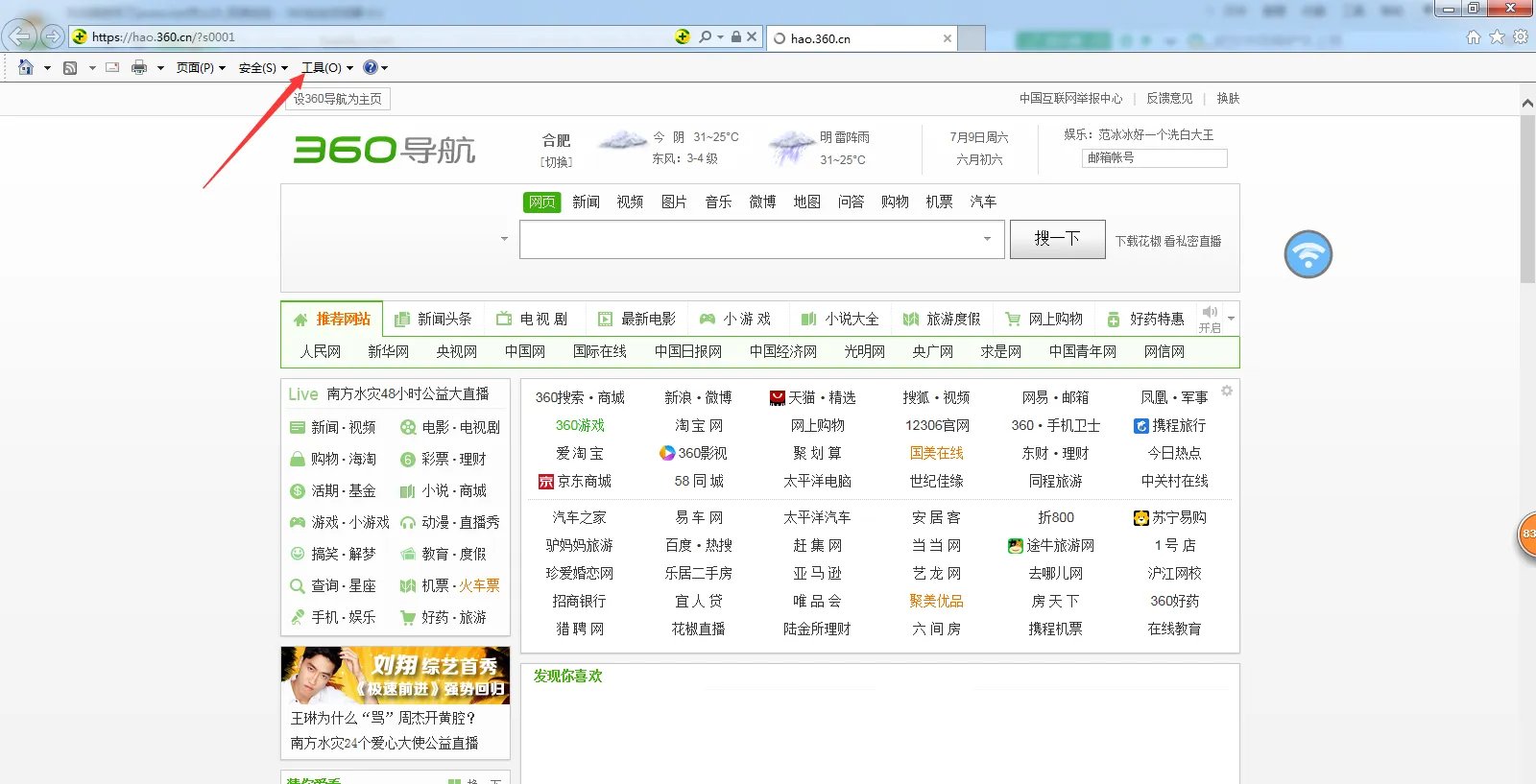
Task: Select the 图片 search tab
Action: pos(674,202)
